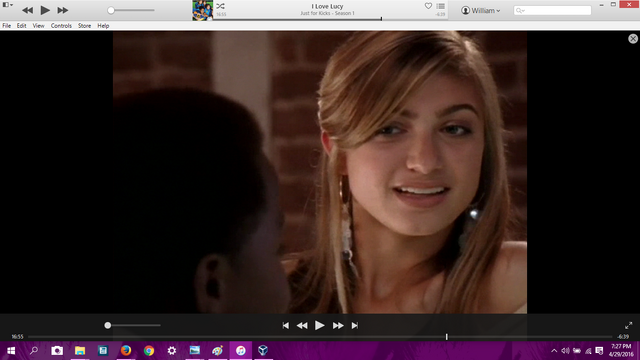
Task: Rewind using the top toolbar button
Action: pyautogui.click(x=27, y=10)
